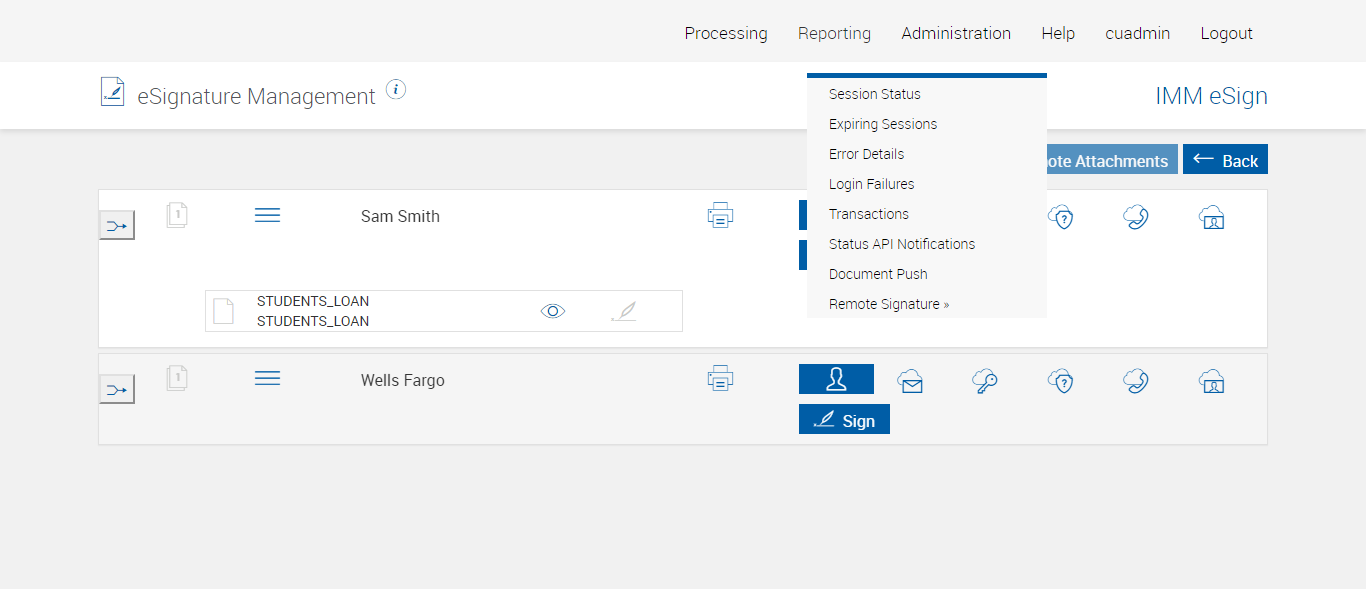Toggle Sam Smith's document list hamburger icon
Viewport: 1366px width, 589px height.
pyautogui.click(x=267, y=215)
